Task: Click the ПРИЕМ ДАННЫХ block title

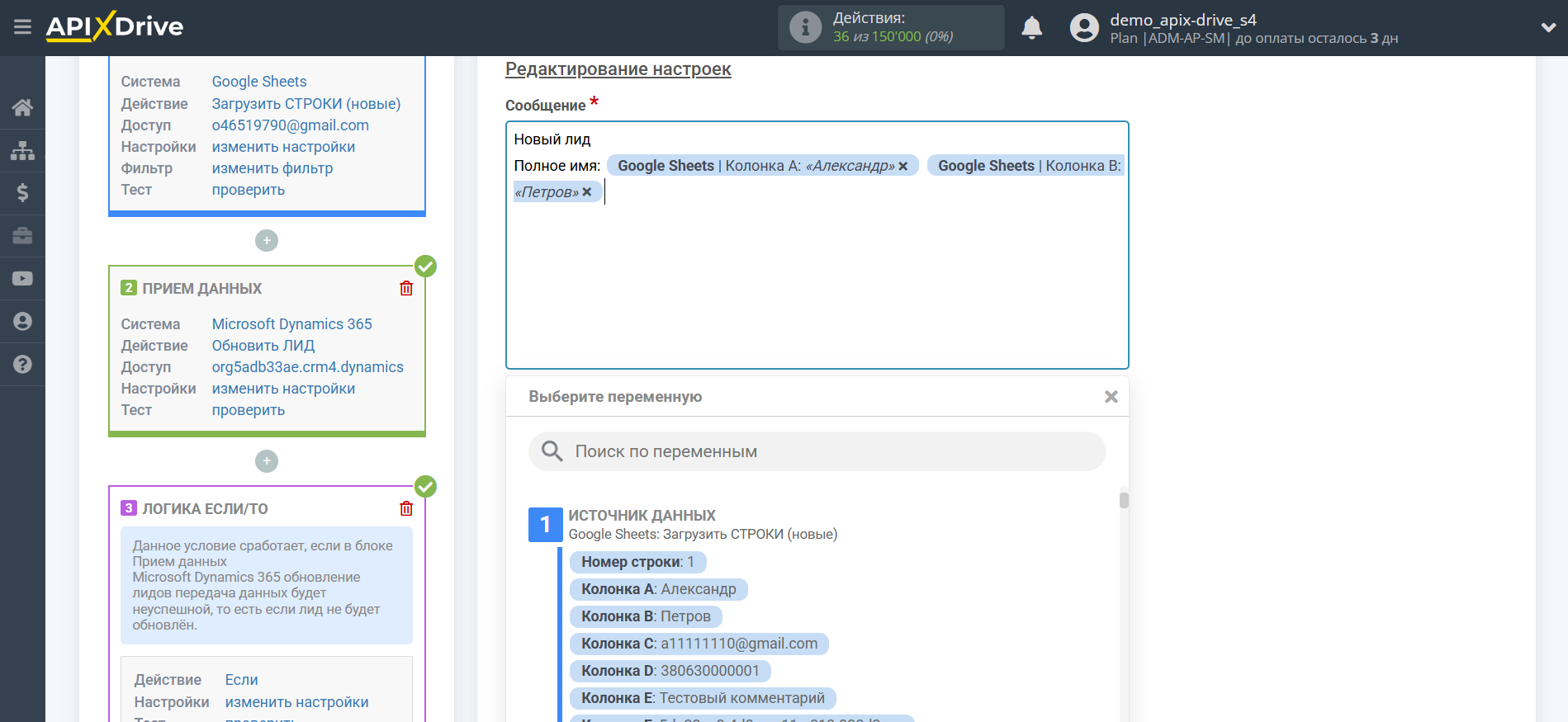Action: [202, 288]
